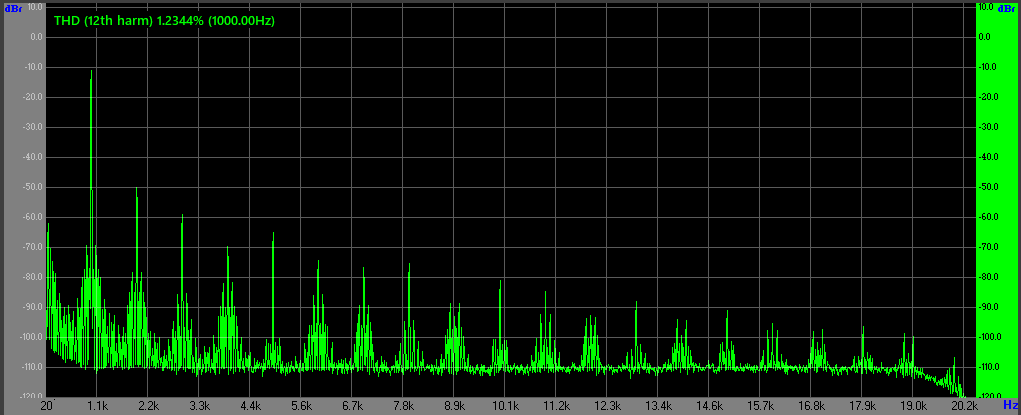Click the dBr unit label at top-left

click(x=11, y=7)
